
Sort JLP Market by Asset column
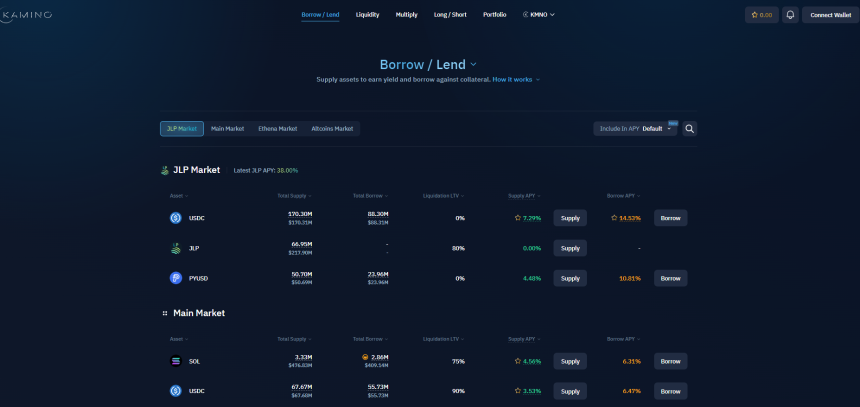[179, 196]
